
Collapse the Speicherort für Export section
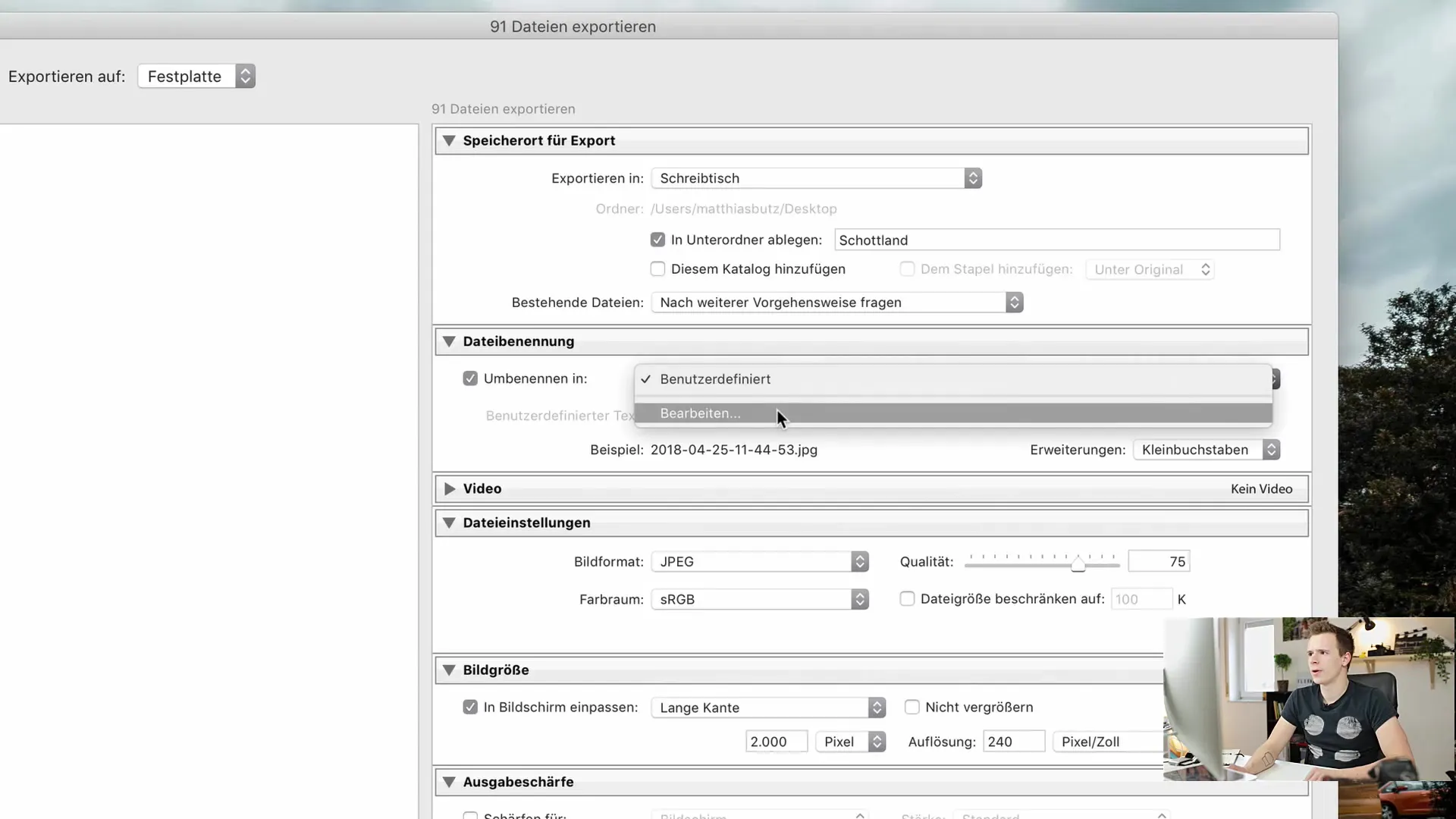coord(449,141)
